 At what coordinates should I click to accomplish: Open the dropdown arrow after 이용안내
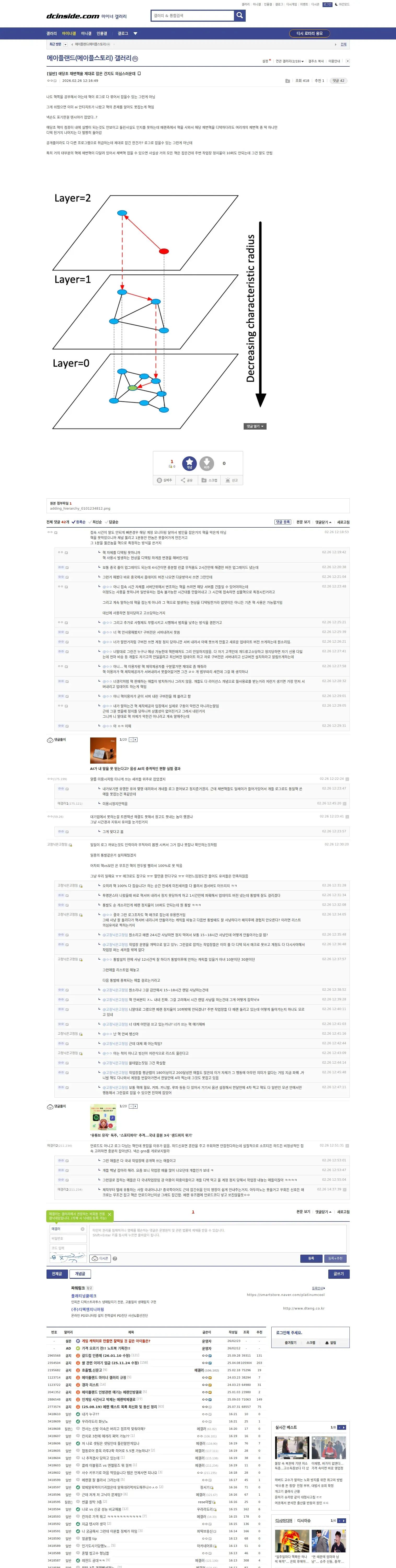[347, 61]
